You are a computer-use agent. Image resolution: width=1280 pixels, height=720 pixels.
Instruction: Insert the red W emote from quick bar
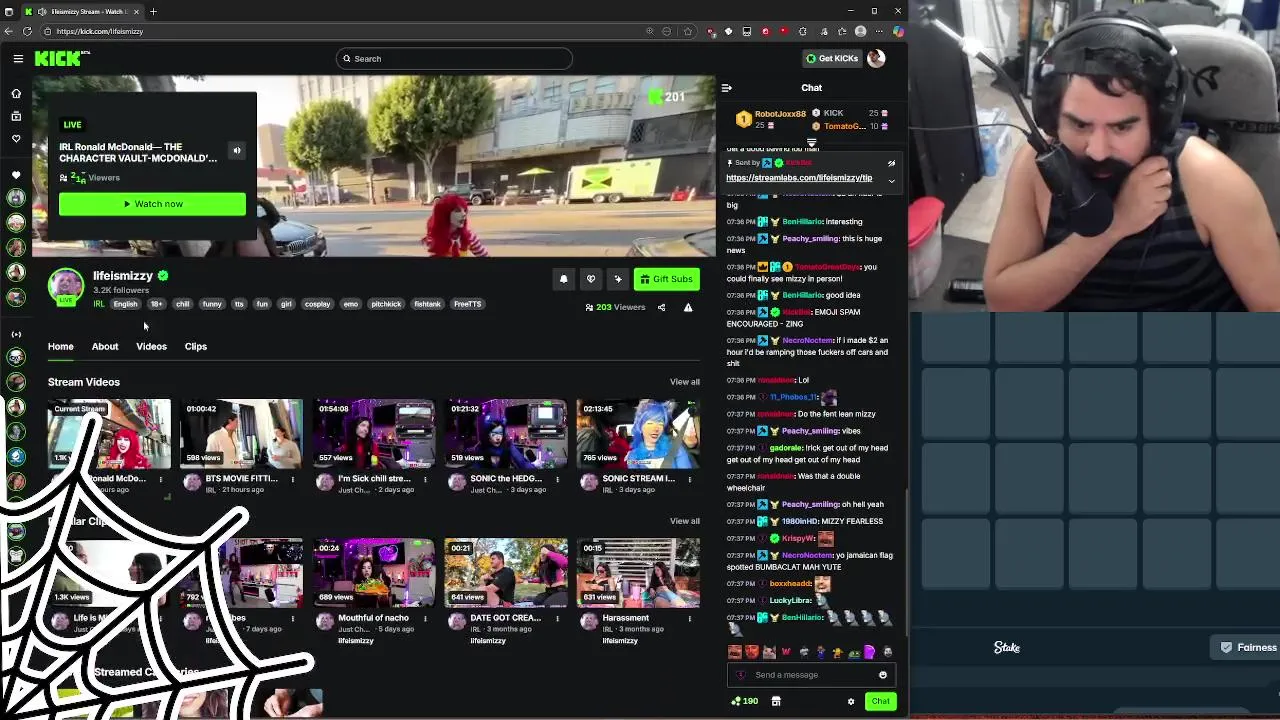(786, 652)
